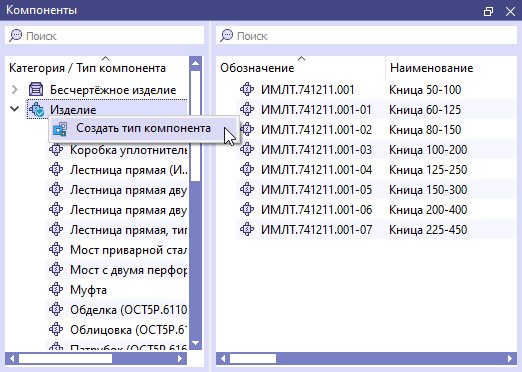
Task: Click icon of 'Мост с двумя перфор' item
Action: (56, 270)
